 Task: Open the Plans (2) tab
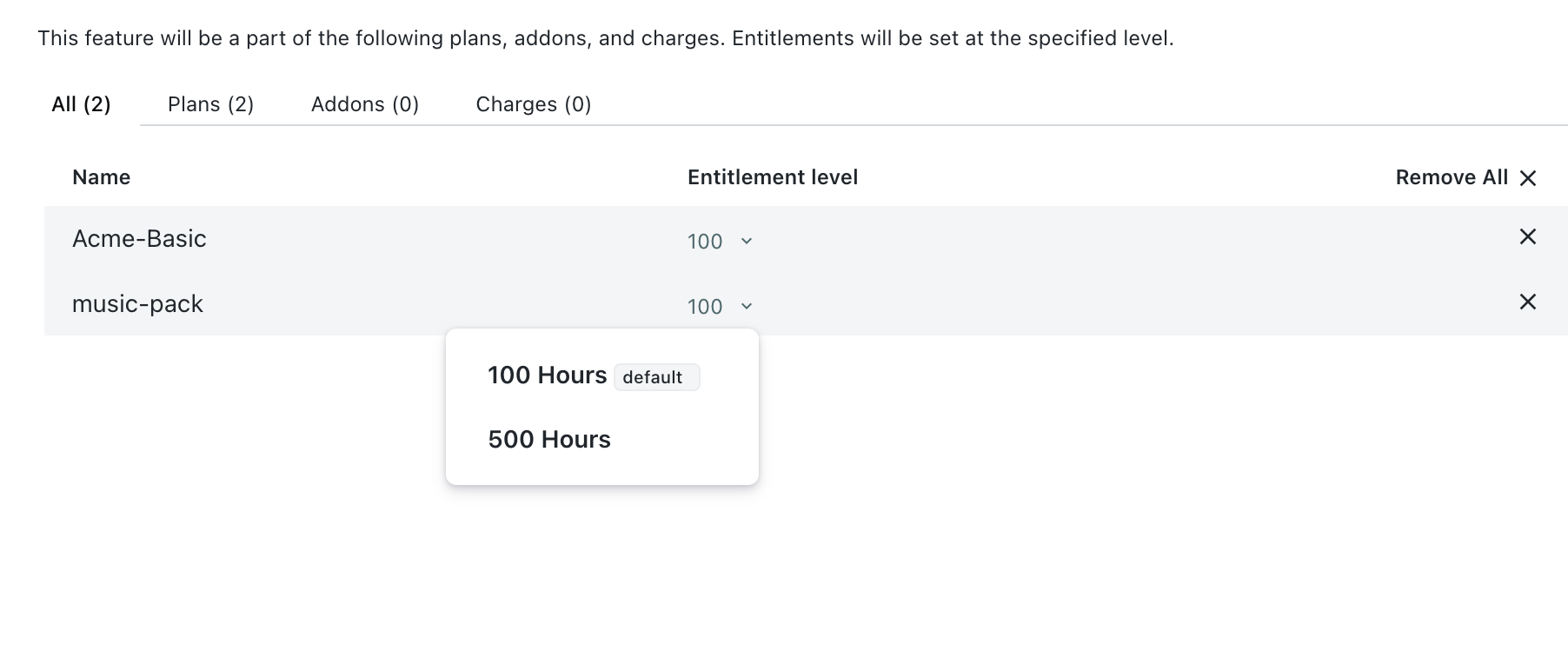click(210, 104)
